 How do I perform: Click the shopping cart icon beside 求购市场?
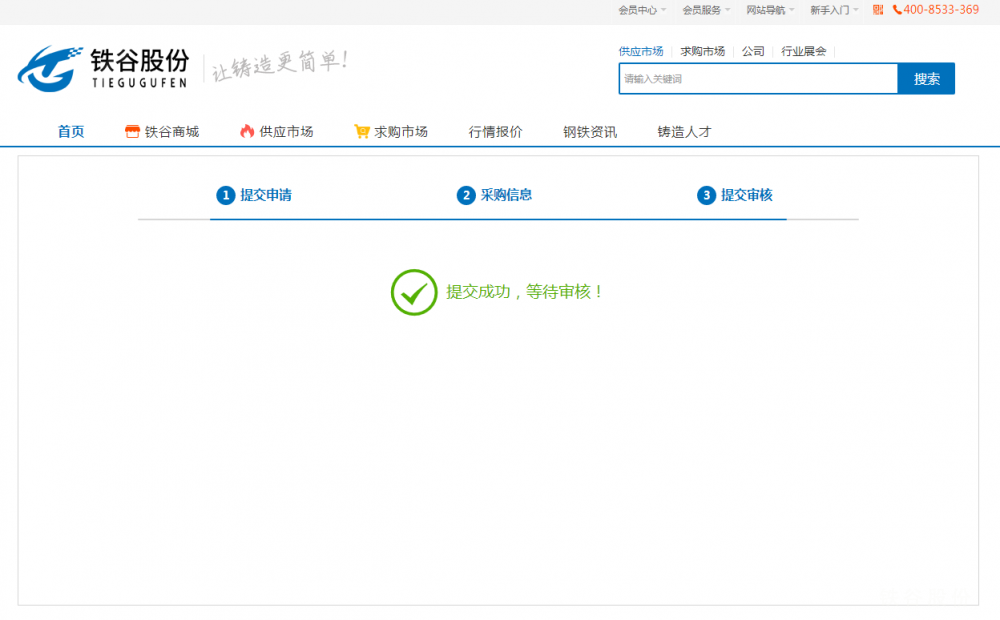(x=362, y=131)
